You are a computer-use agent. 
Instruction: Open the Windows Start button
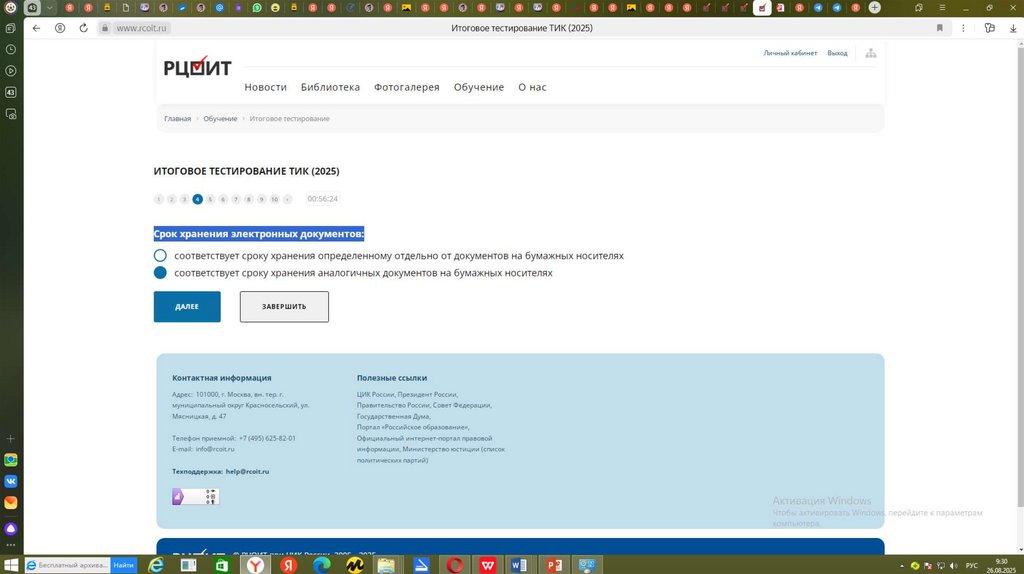pyautogui.click(x=11, y=565)
